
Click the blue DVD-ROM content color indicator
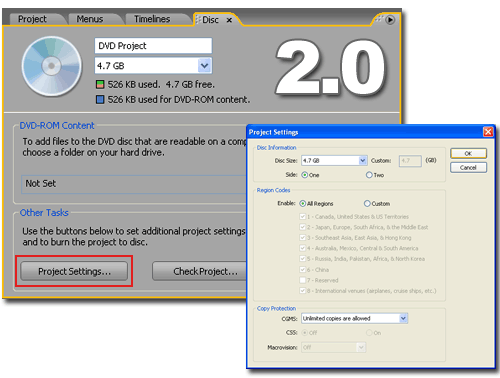(100, 99)
